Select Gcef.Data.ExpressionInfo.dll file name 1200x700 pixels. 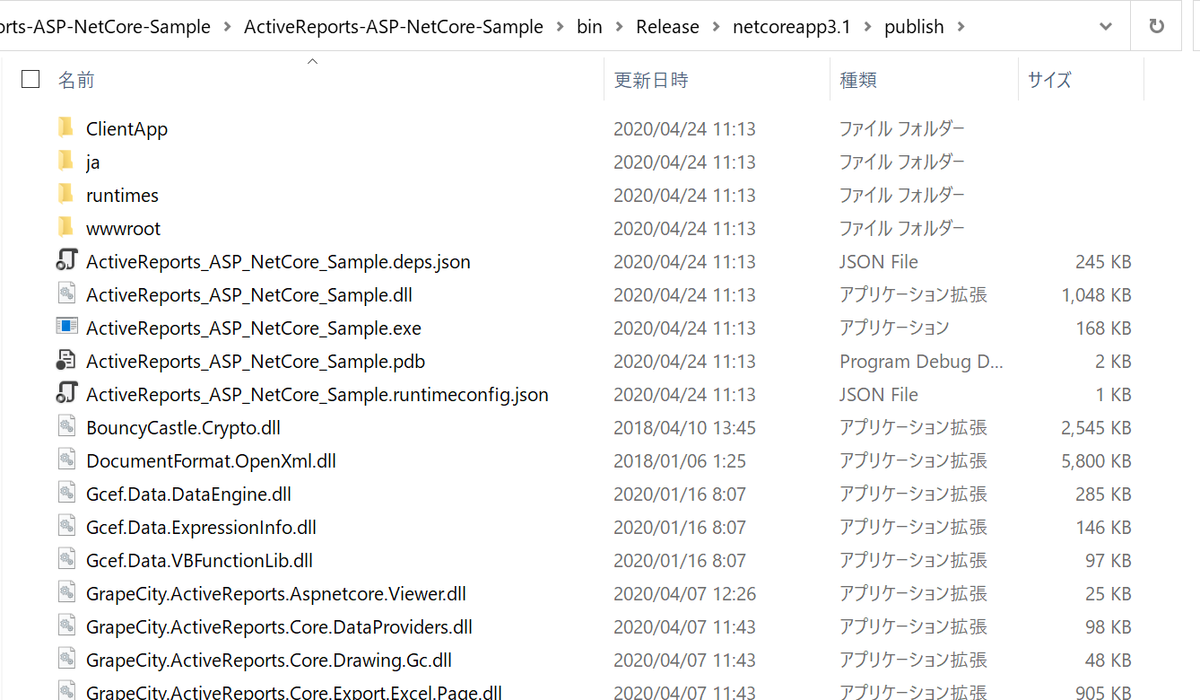tap(201, 527)
